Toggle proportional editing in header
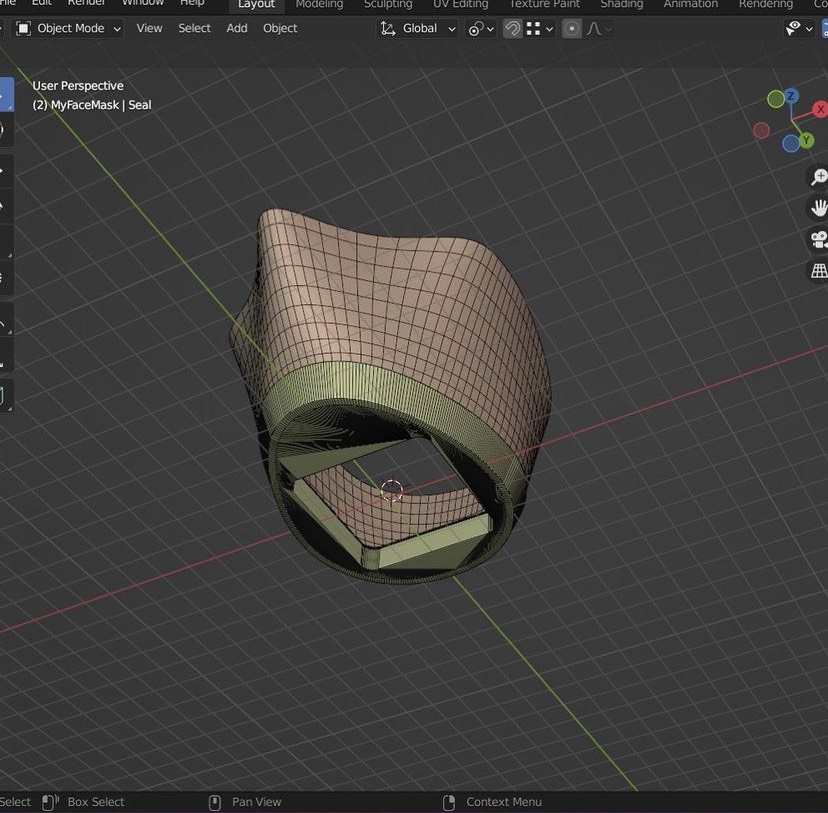828x813 pixels. [572, 29]
